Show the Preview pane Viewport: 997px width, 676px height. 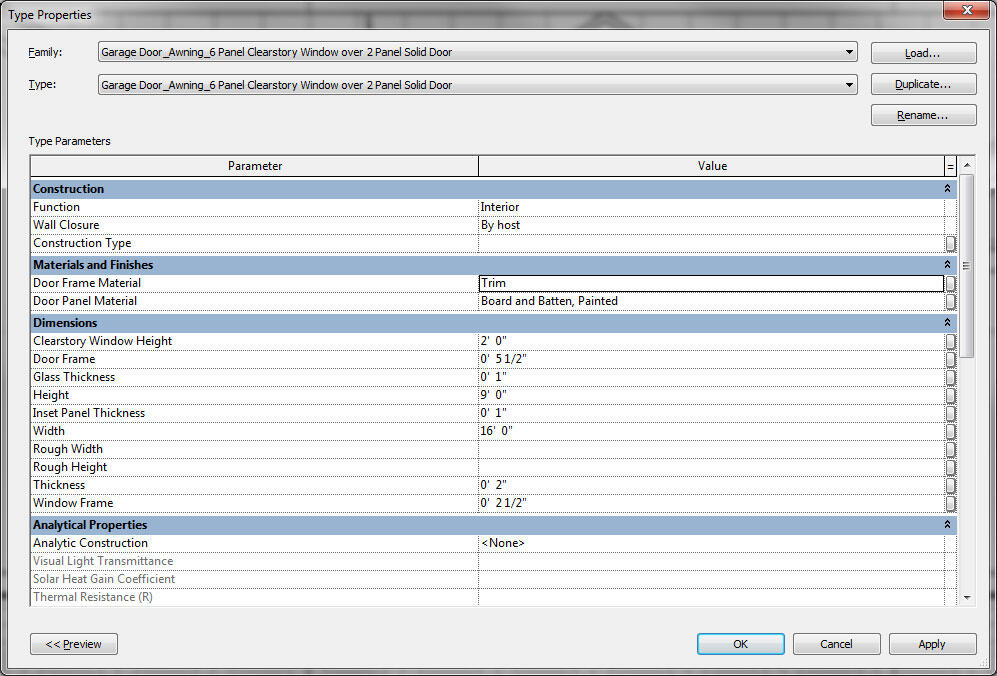point(74,644)
